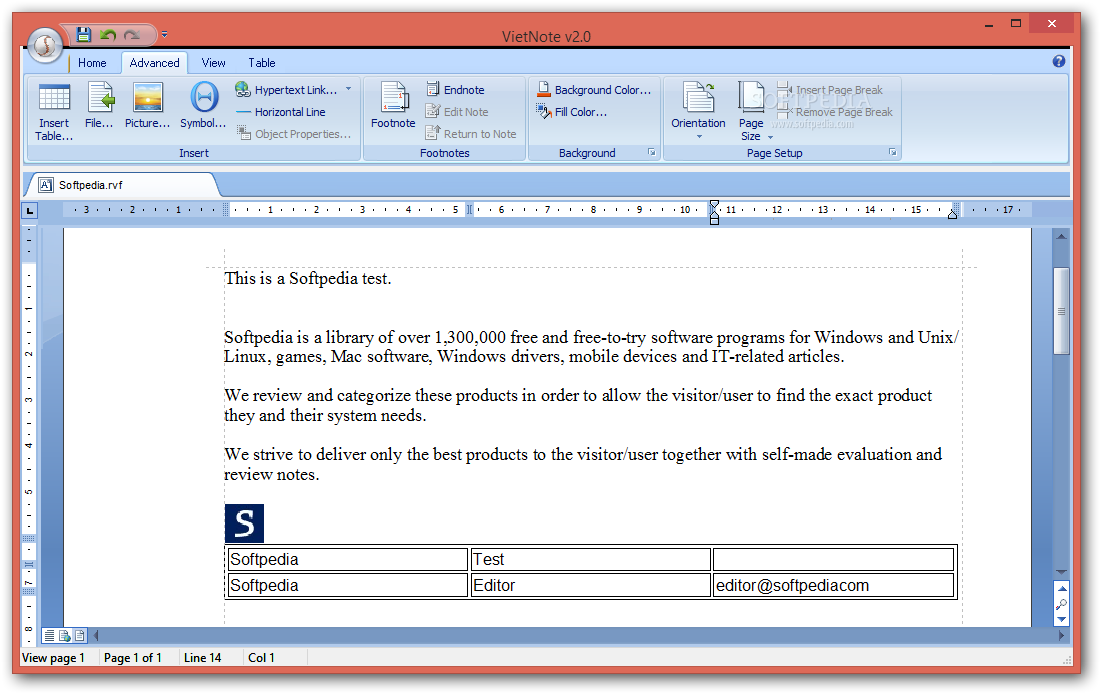Open the Table ribbon tab

(261, 63)
